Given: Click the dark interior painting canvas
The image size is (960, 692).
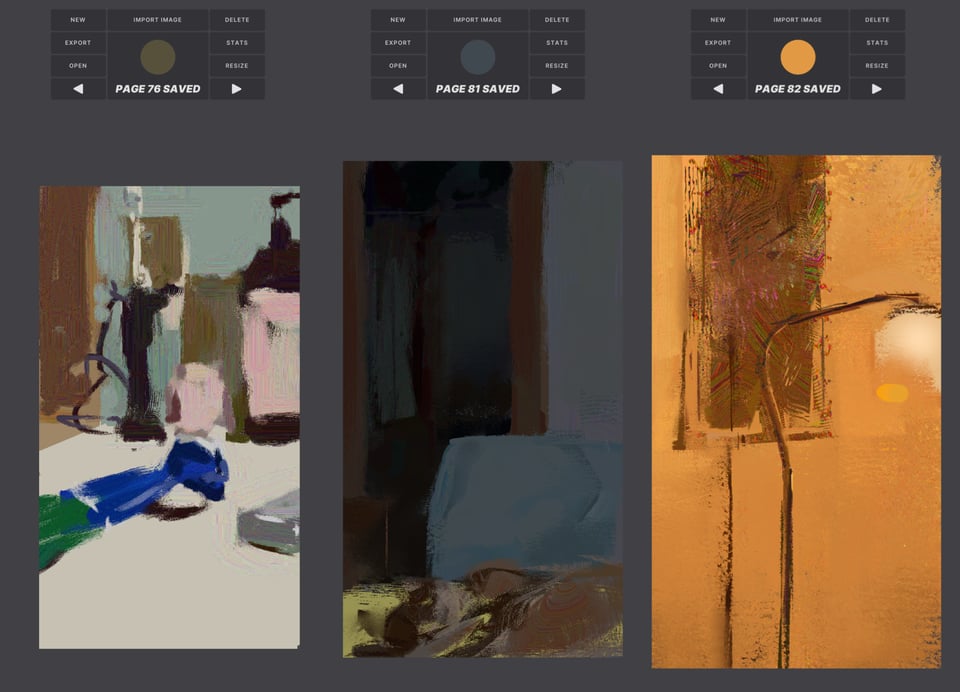Looking at the screenshot, I should [482, 409].
